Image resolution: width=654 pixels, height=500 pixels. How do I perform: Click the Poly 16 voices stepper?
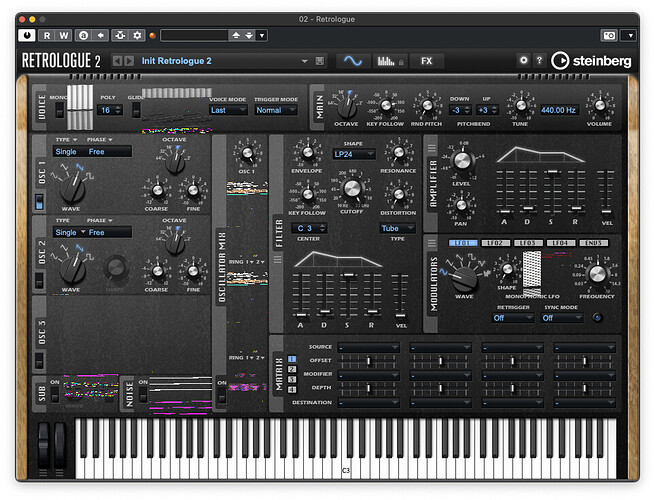110,110
